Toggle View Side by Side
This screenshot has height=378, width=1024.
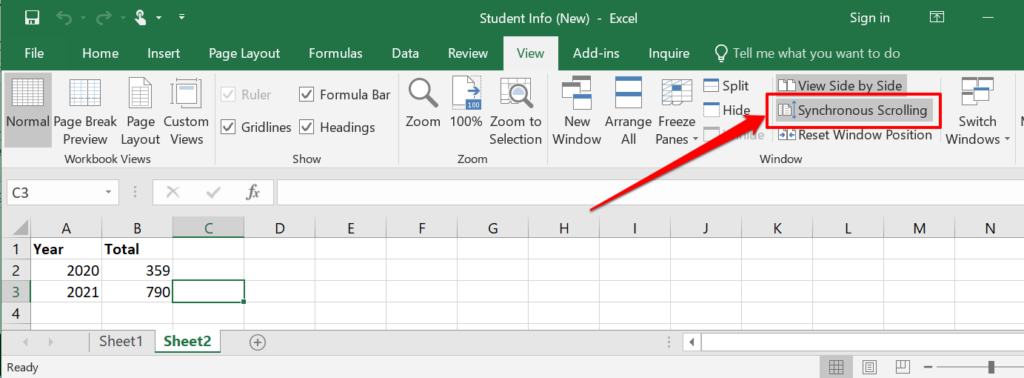click(x=840, y=86)
